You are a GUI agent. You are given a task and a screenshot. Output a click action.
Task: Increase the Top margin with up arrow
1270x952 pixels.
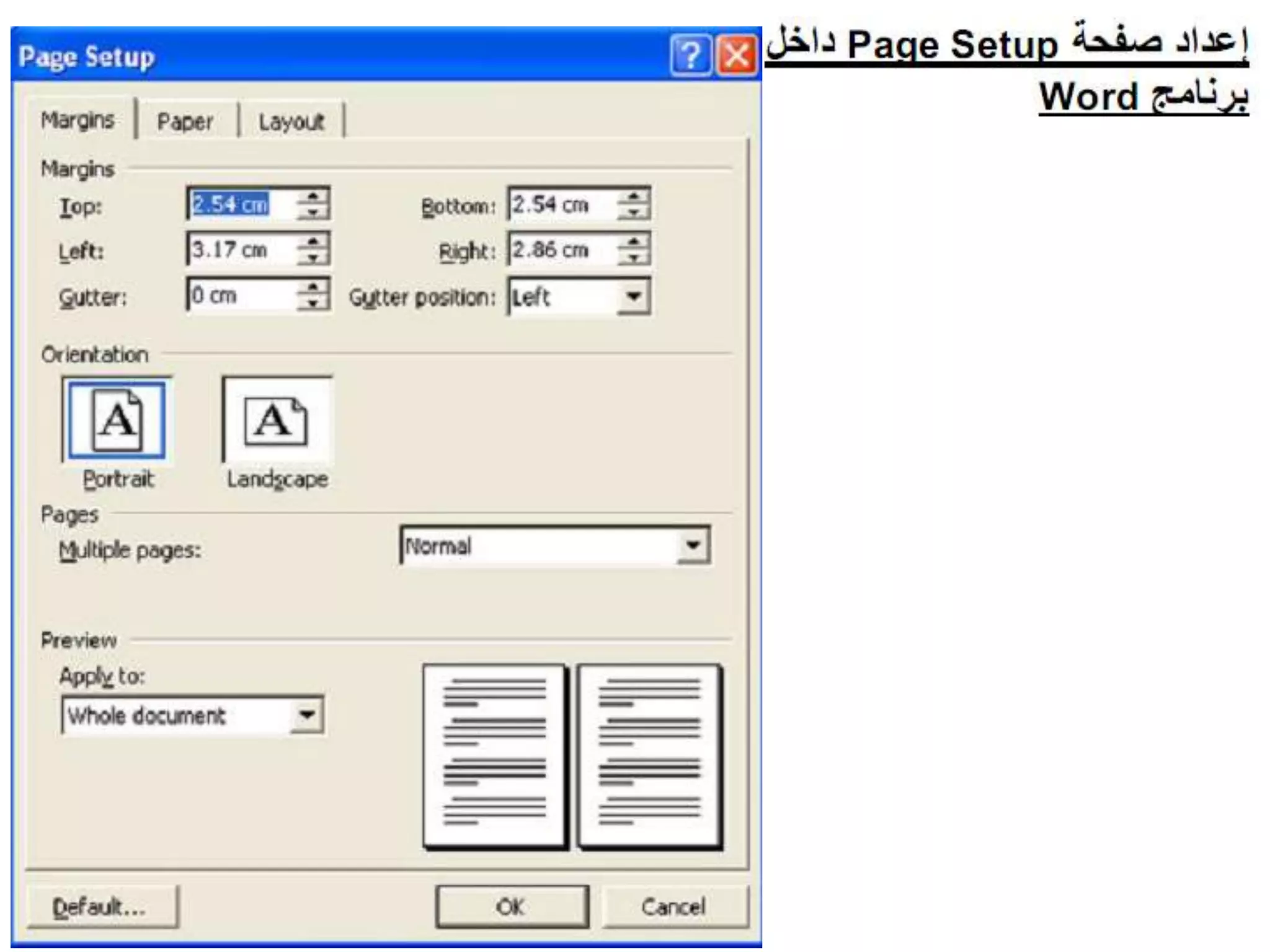coord(313,196)
